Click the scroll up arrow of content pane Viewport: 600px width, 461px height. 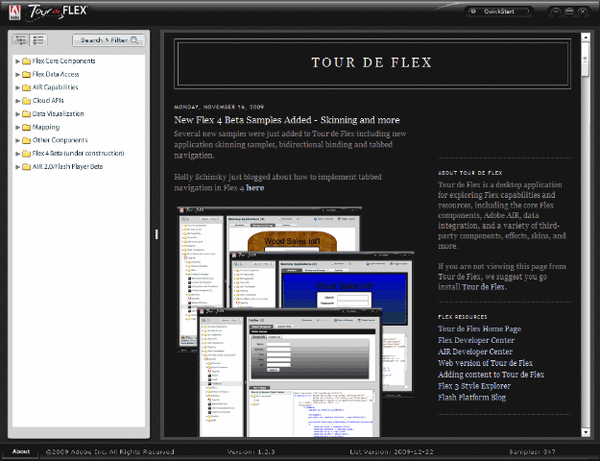585,37
